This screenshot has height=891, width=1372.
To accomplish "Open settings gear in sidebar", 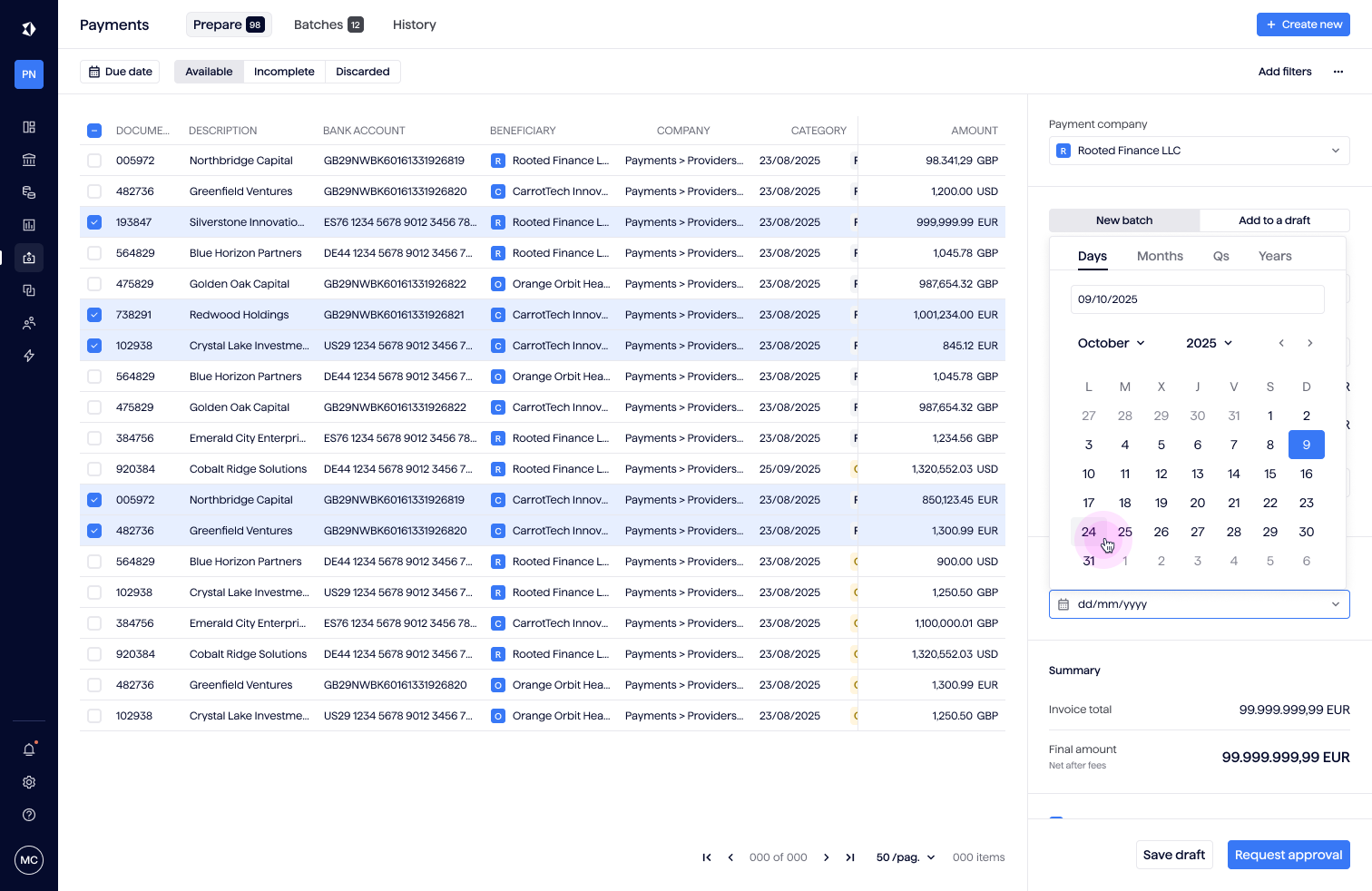I will [x=29, y=782].
